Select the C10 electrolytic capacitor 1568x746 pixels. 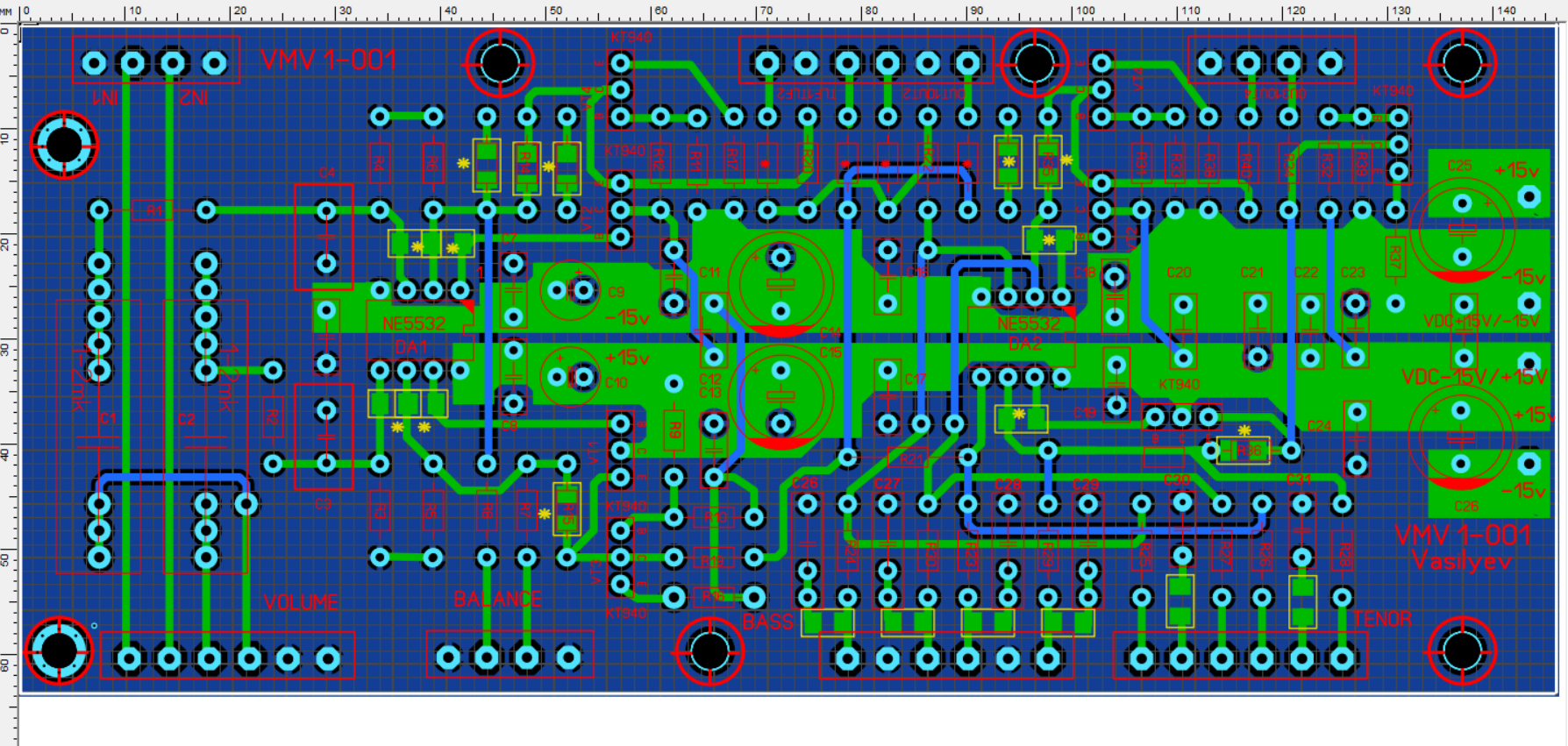tap(570, 377)
